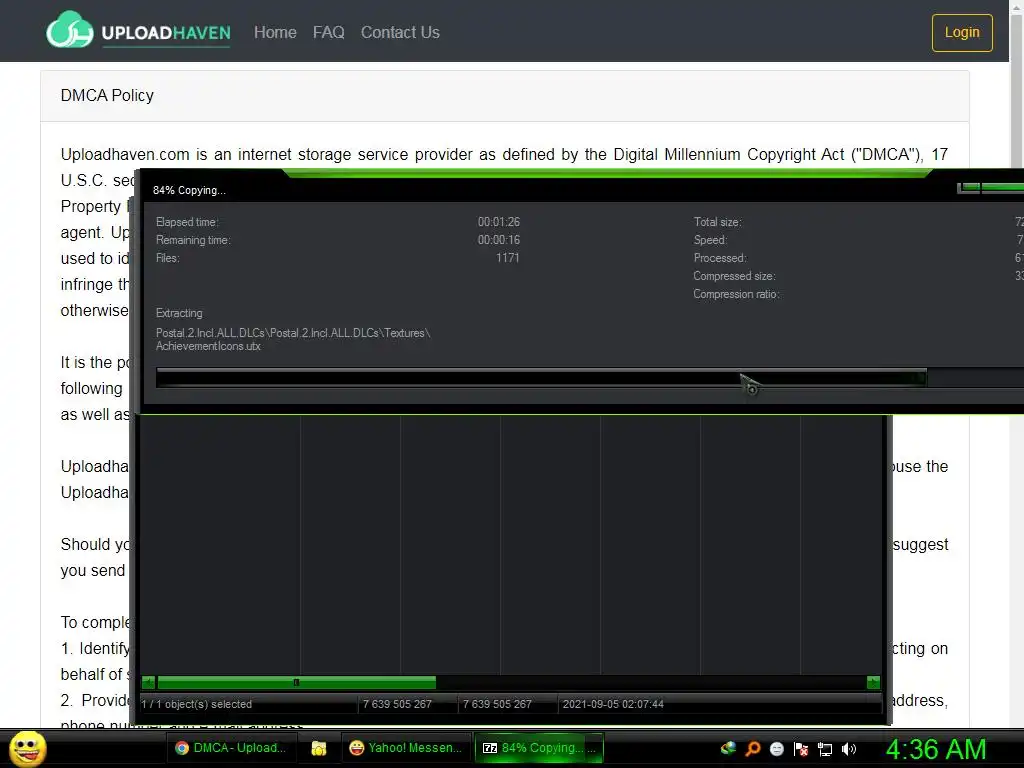The width and height of the screenshot is (1024, 768).
Task: Click the right scroll arrow in file list
Action: [873, 682]
